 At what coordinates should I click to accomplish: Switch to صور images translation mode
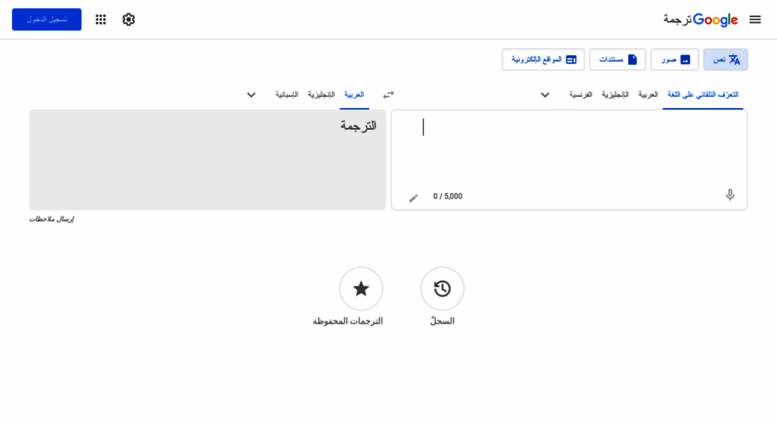pyautogui.click(x=674, y=59)
